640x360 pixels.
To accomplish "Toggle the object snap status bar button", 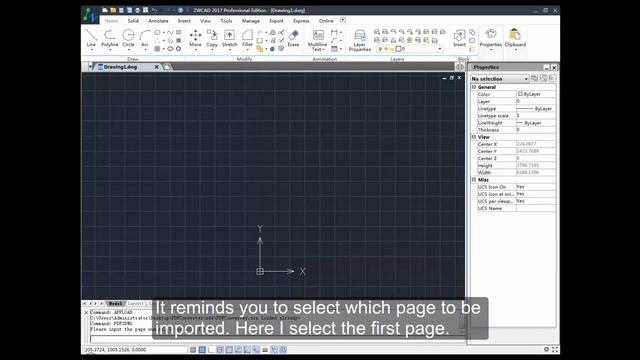I will (x=229, y=349).
